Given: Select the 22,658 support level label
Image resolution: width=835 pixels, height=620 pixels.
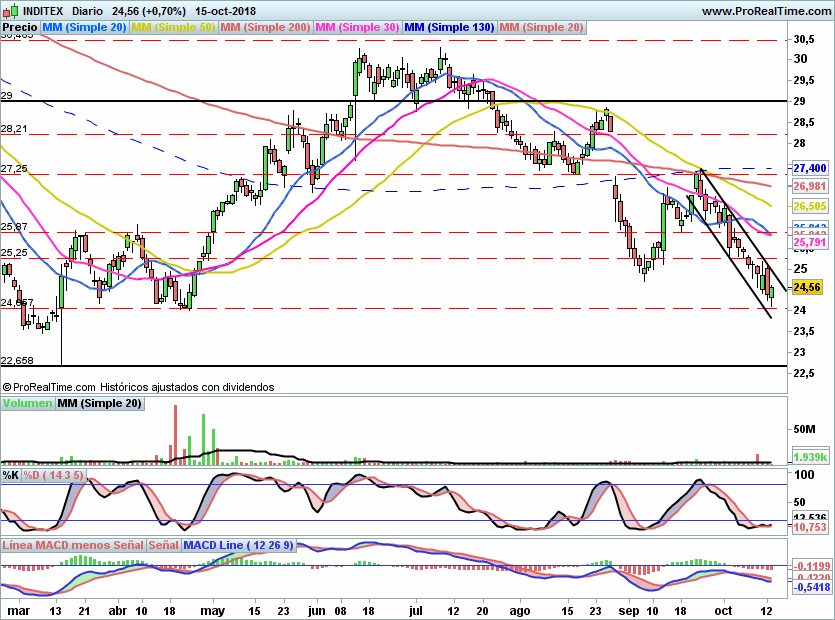Looking at the screenshot, I should pos(17,360).
